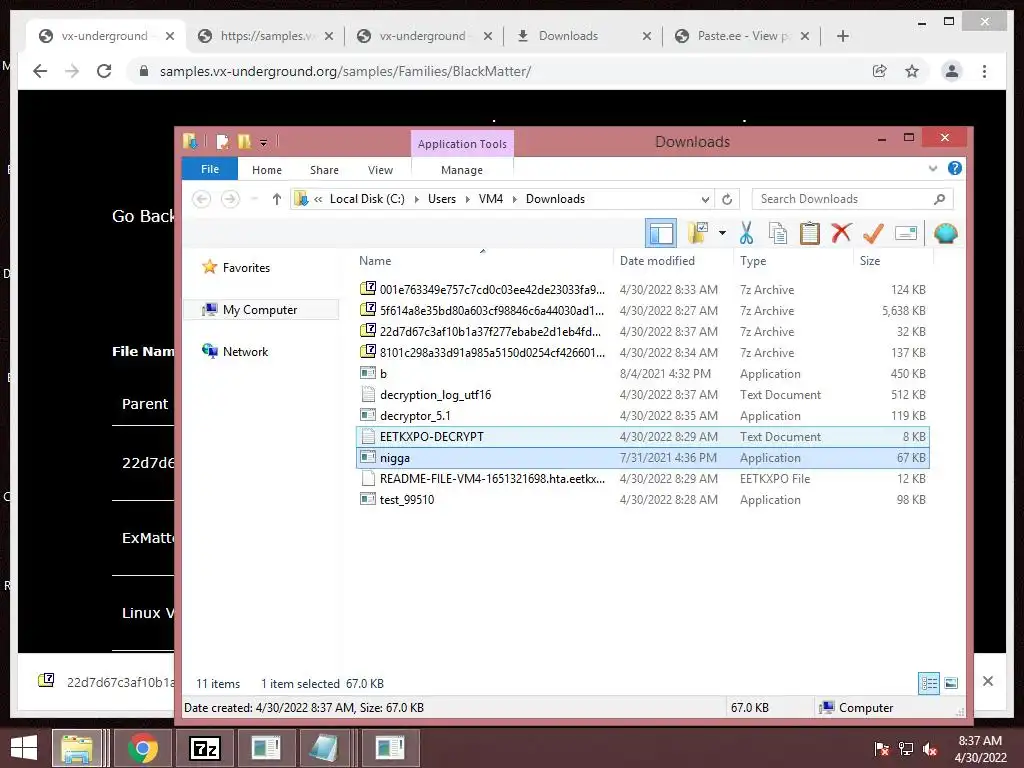Expand the ribbon with the chevron
This screenshot has width=1024, height=768.
point(933,168)
